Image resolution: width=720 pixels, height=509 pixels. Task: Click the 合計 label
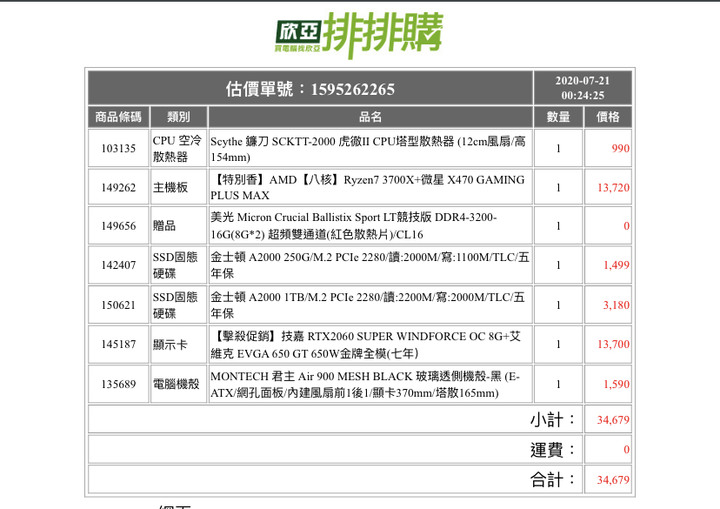tap(553, 480)
